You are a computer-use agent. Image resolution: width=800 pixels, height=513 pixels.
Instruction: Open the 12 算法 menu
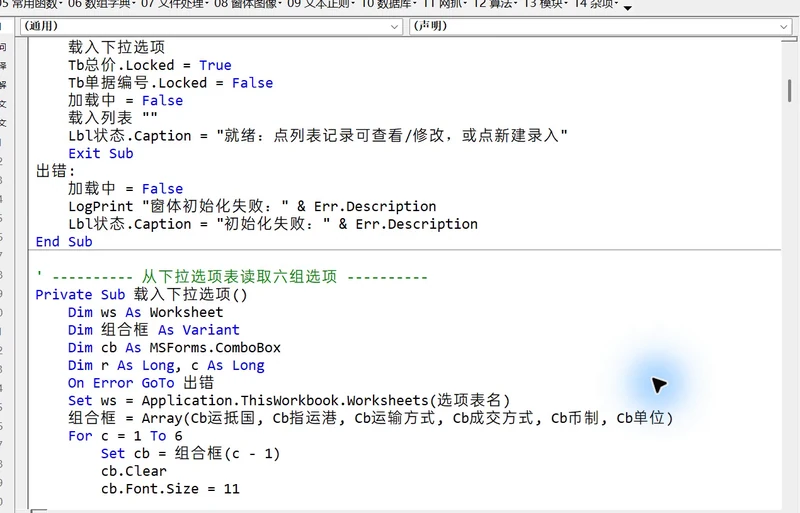coord(495,4)
